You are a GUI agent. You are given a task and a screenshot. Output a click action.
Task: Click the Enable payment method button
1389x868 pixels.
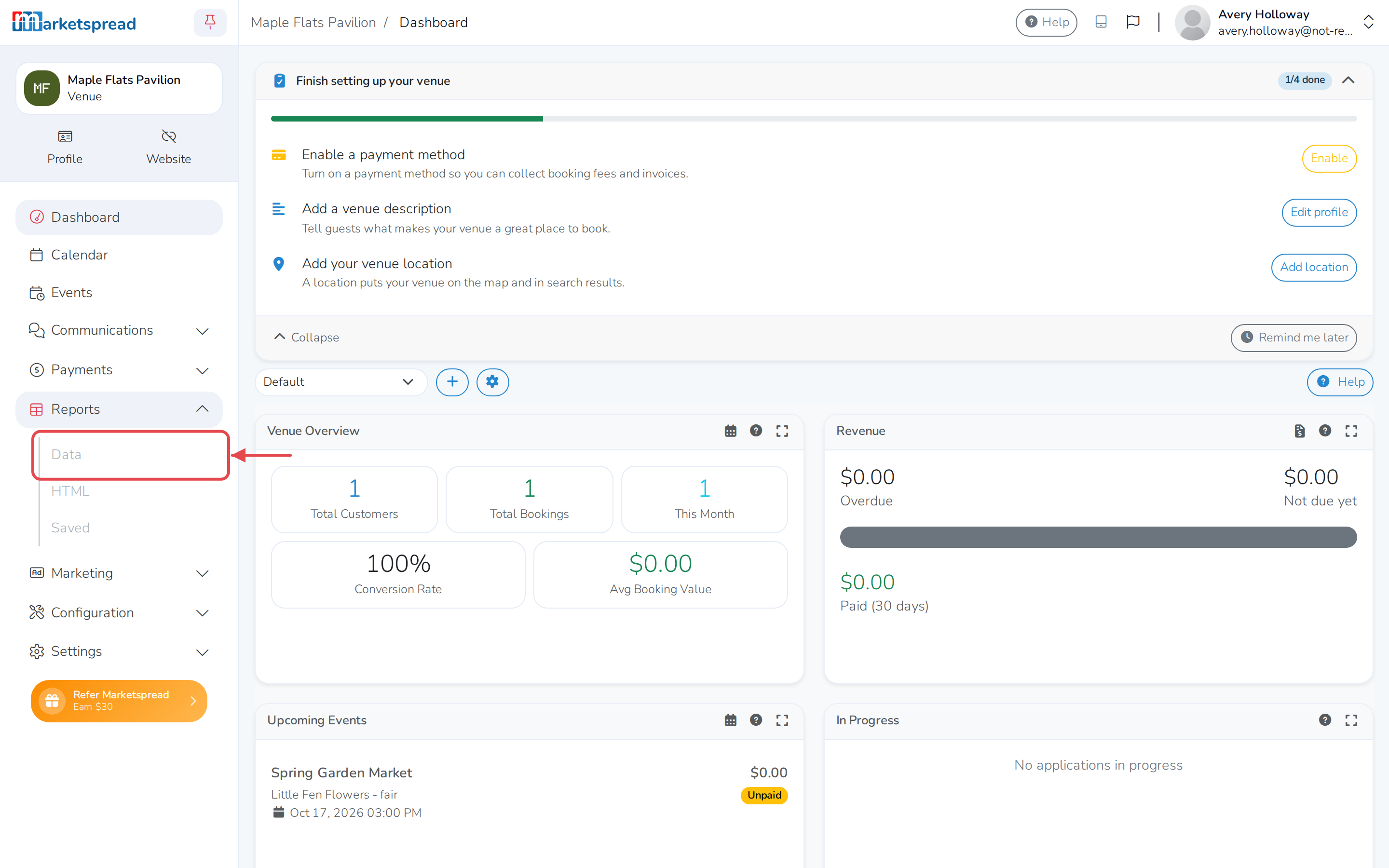[1329, 159]
